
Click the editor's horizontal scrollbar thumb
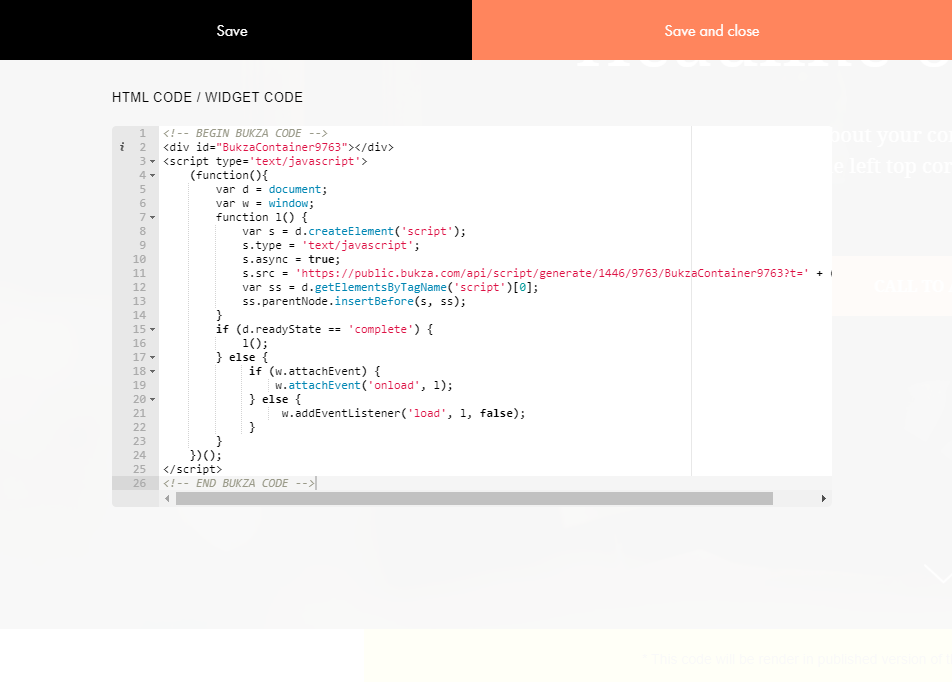[x=474, y=498]
